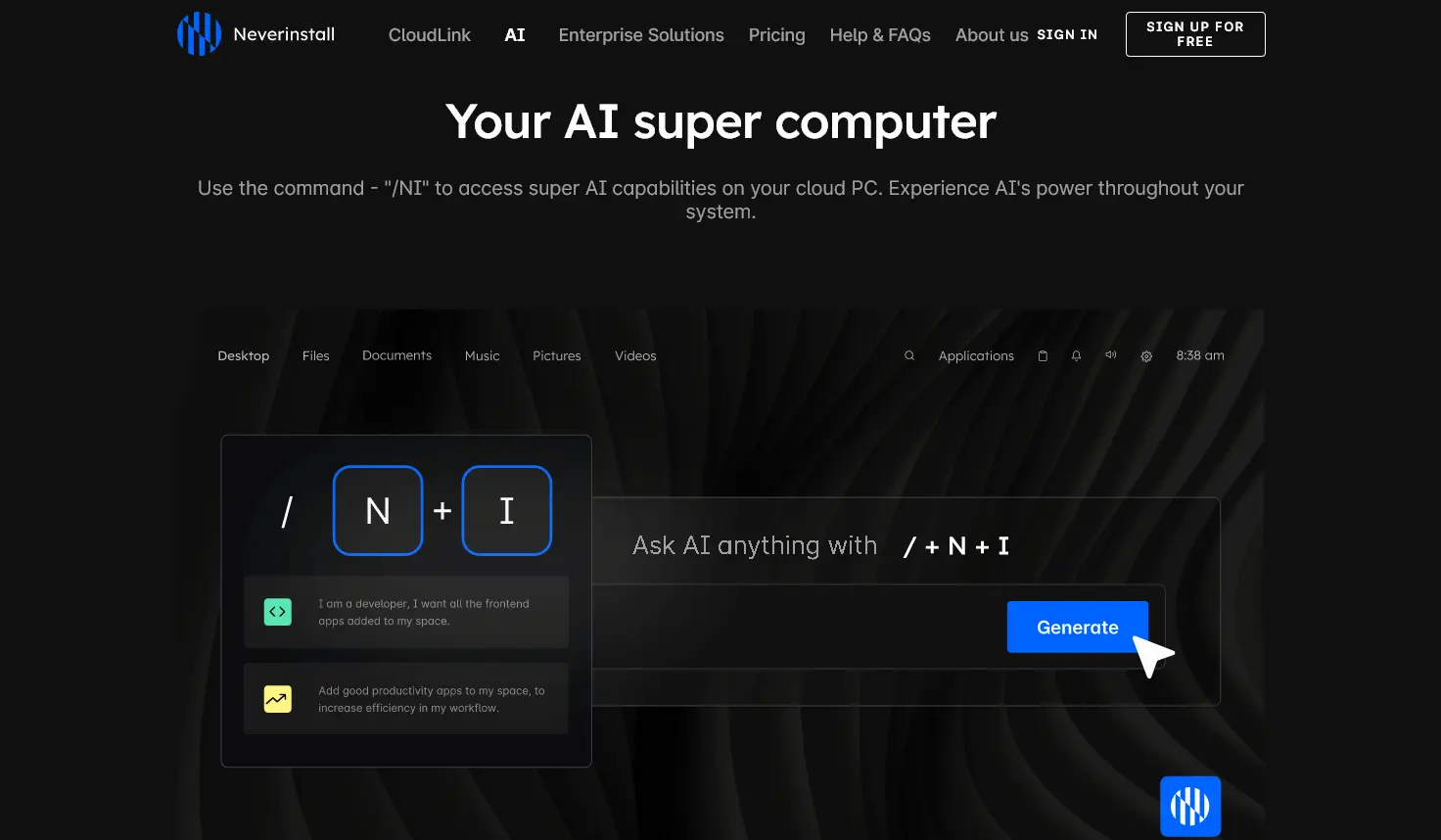Open Enterprise Solutions in navigation
The image size is (1441, 840).
pos(641,35)
